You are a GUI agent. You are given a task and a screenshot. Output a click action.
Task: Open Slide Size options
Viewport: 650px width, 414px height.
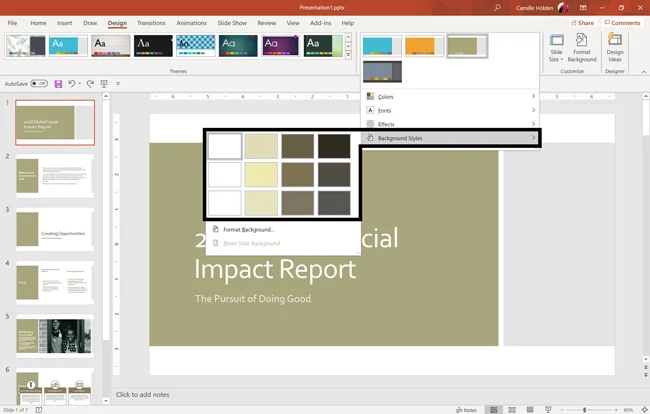point(556,48)
